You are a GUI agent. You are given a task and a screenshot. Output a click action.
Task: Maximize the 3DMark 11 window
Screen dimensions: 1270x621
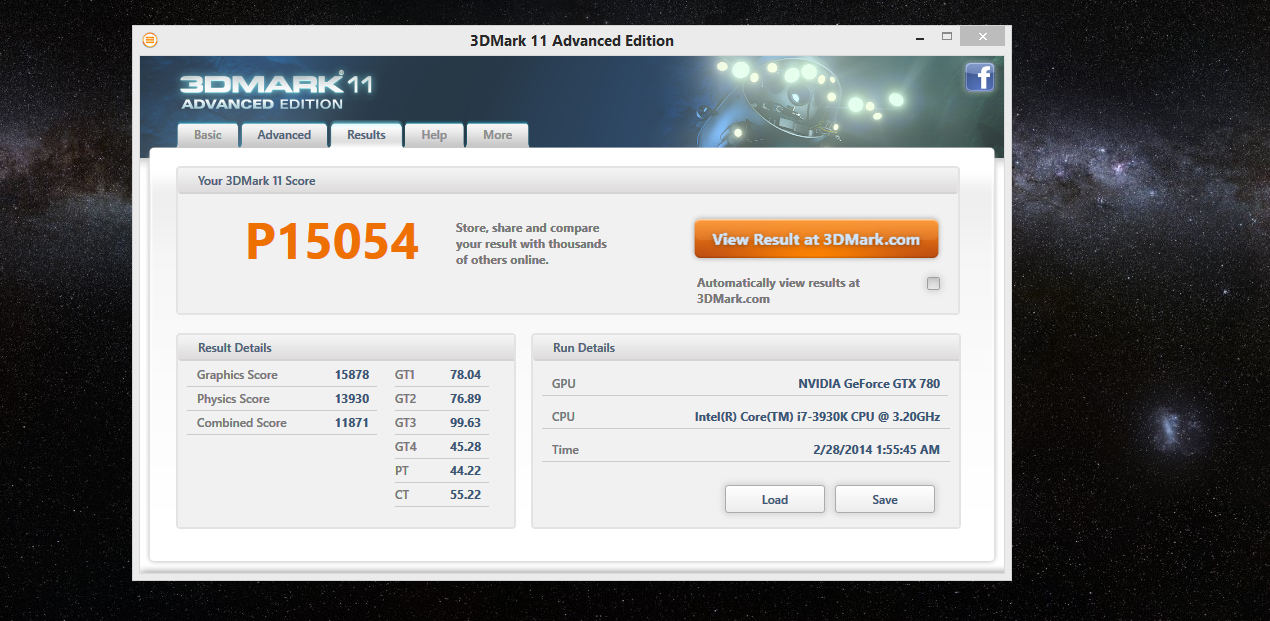click(x=947, y=37)
